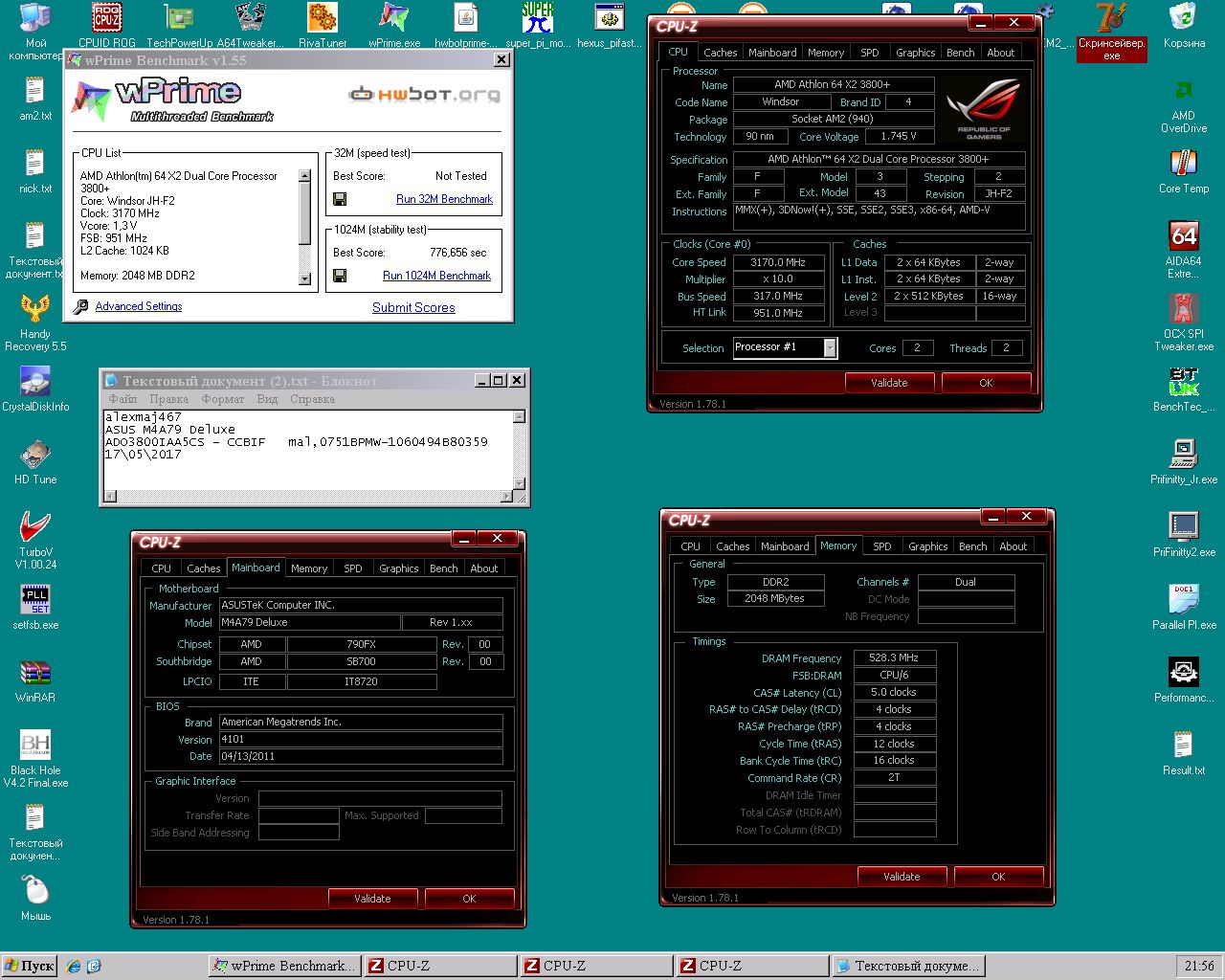Click the Core Voltage value 1.745 V
Screen dimensions: 1225x980
(899, 137)
